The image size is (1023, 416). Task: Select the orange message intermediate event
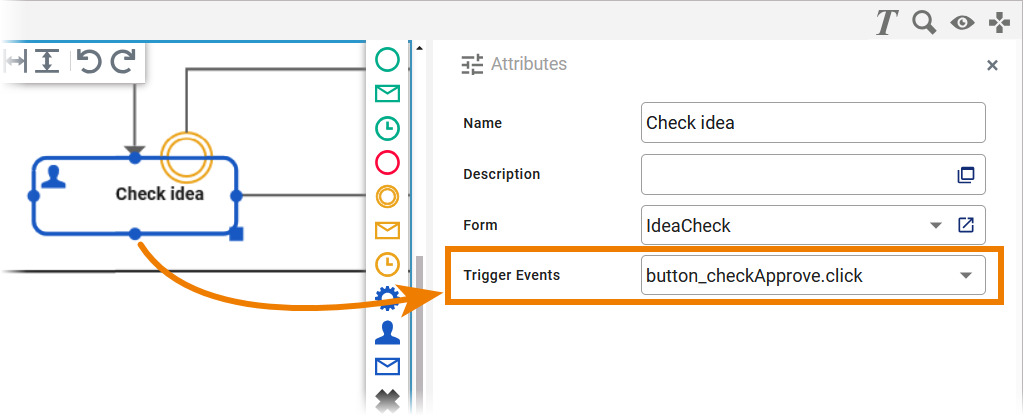[387, 230]
